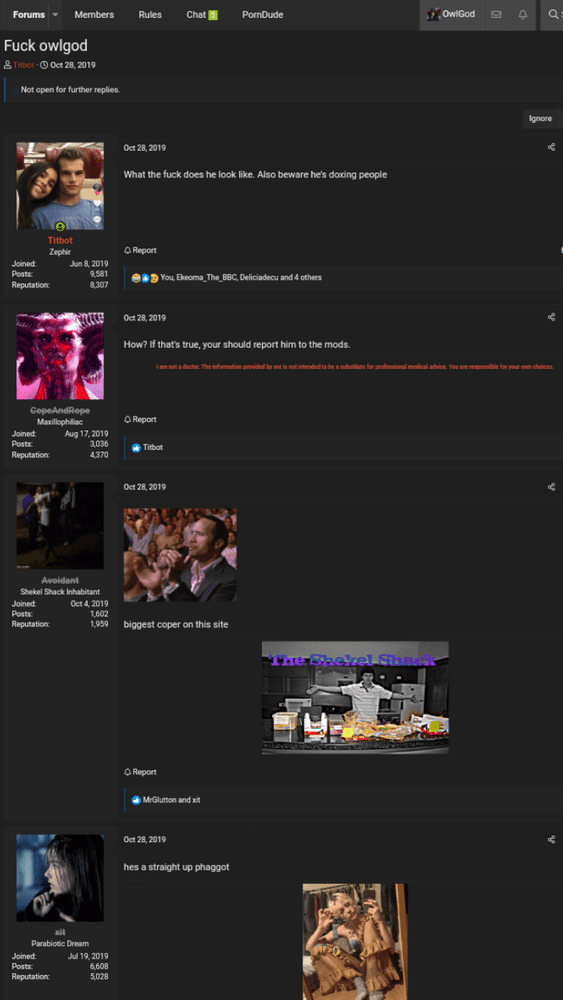The image size is (563, 1000).
Task: Click the Oct 28, 2019 date on Avoidant's post
Action: click(x=145, y=487)
